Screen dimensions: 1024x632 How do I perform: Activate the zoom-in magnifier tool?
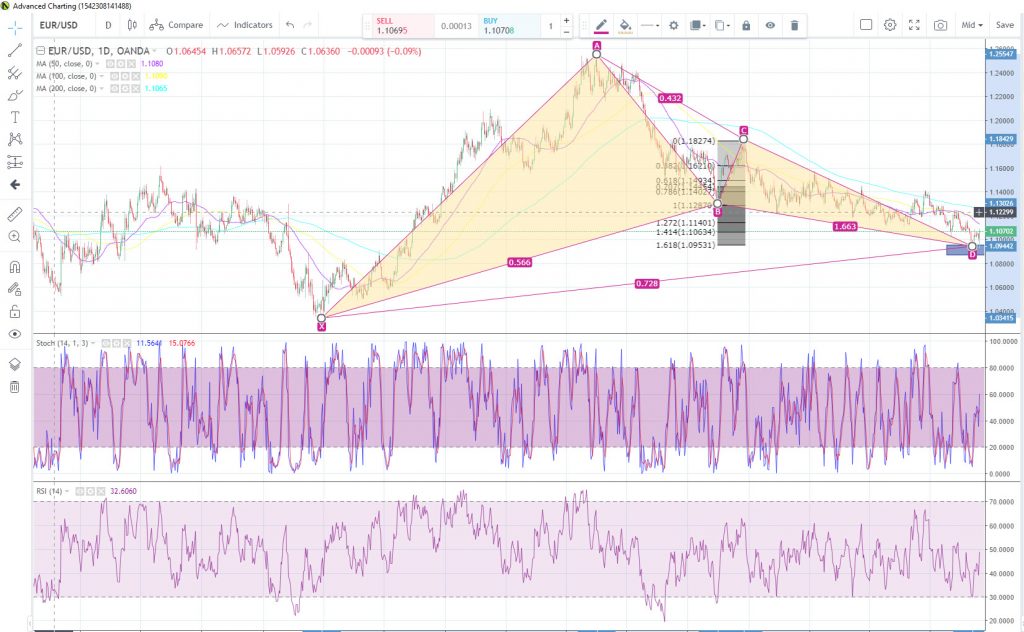click(x=15, y=237)
